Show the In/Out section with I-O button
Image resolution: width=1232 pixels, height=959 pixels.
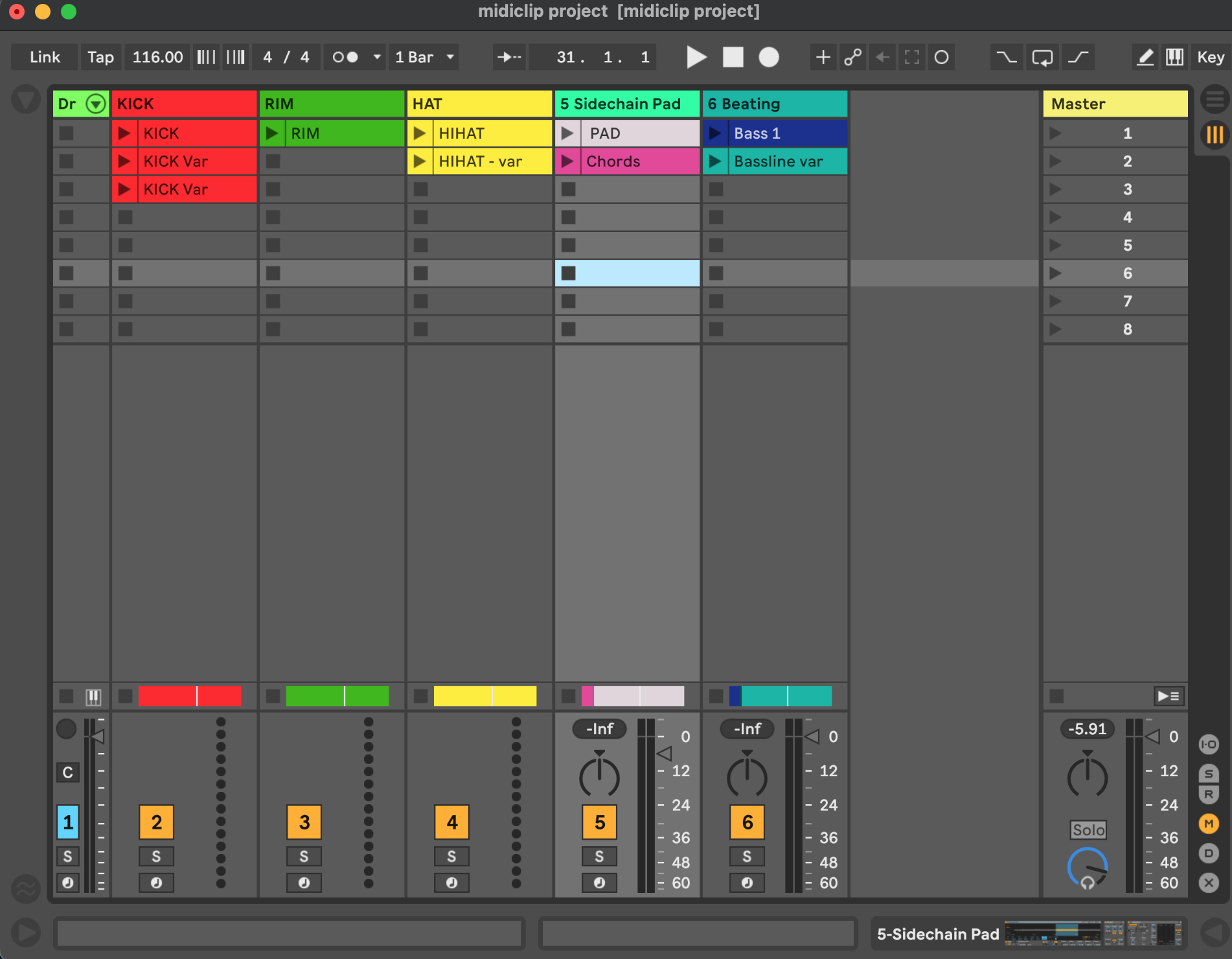[x=1209, y=745]
